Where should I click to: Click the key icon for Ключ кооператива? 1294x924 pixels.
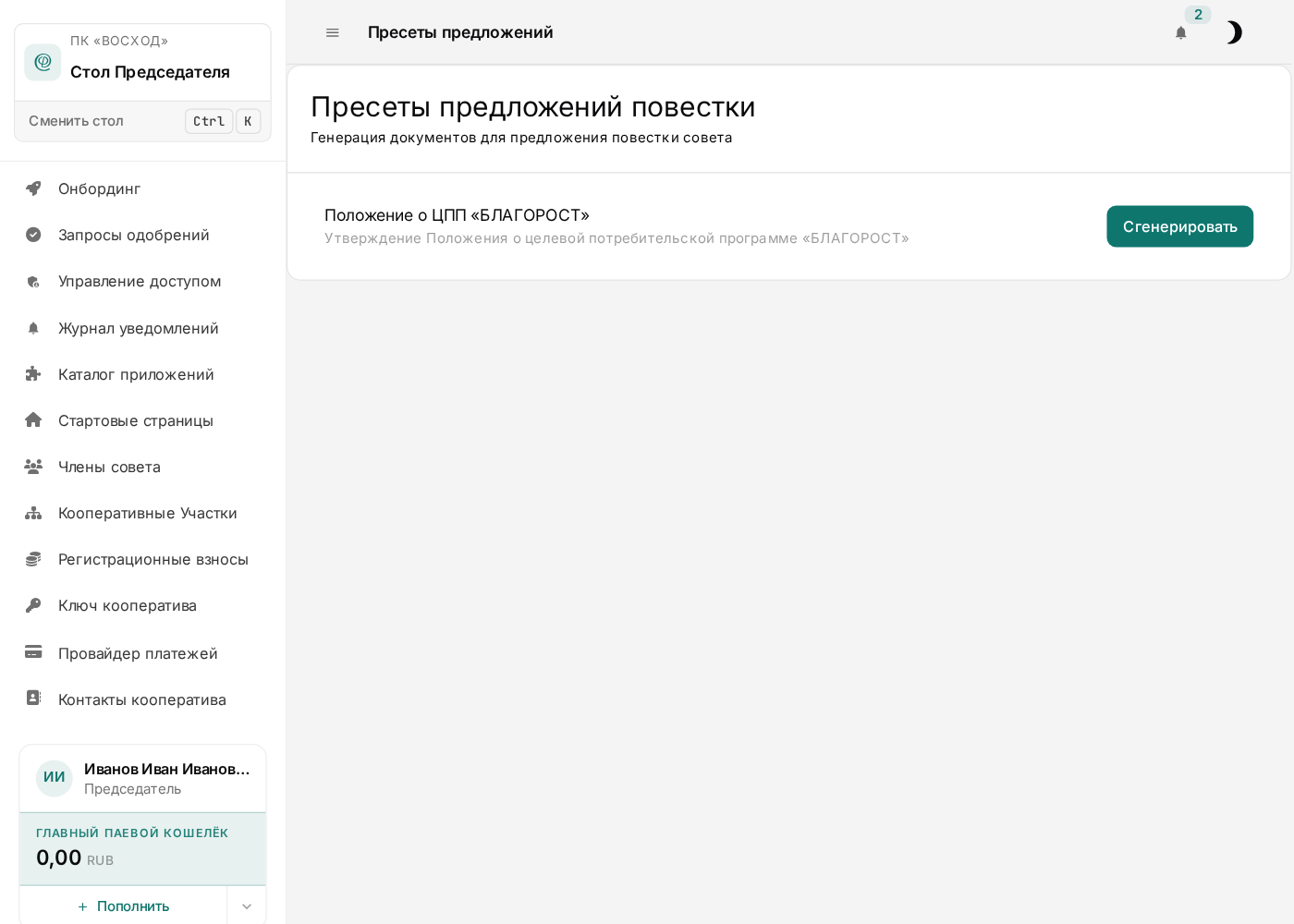click(x=33, y=605)
